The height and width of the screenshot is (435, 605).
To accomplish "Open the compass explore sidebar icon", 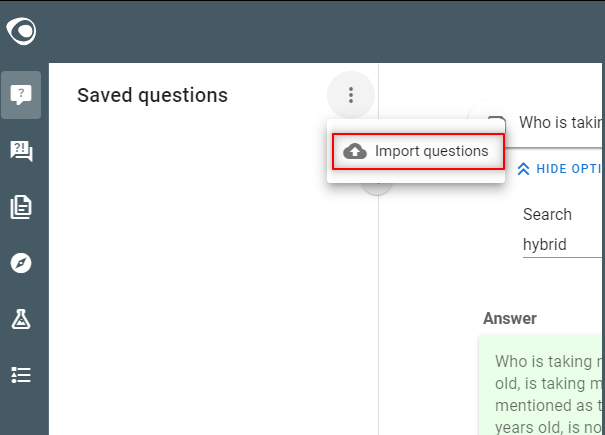I will [x=21, y=263].
